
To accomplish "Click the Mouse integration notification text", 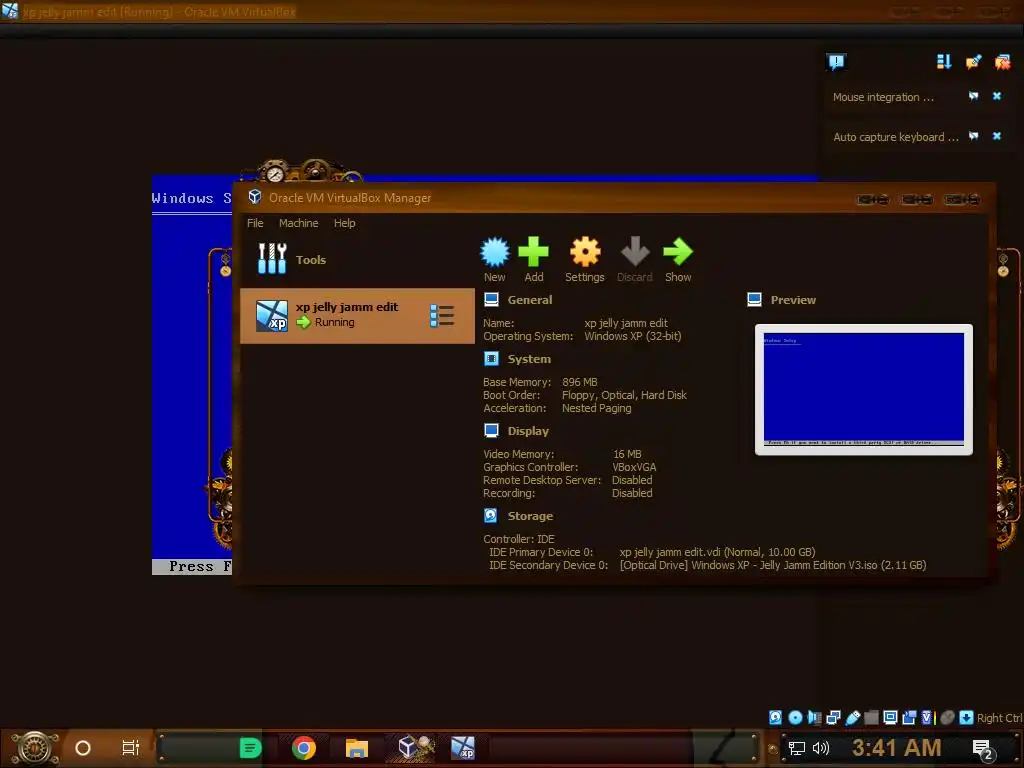I will (883, 97).
